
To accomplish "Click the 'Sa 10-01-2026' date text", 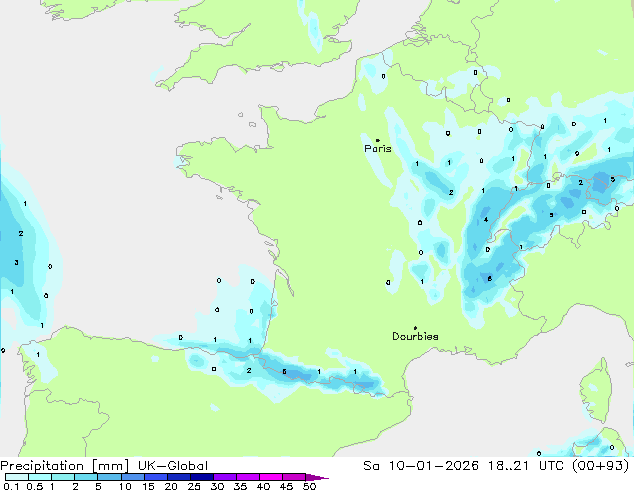I will (421, 466).
